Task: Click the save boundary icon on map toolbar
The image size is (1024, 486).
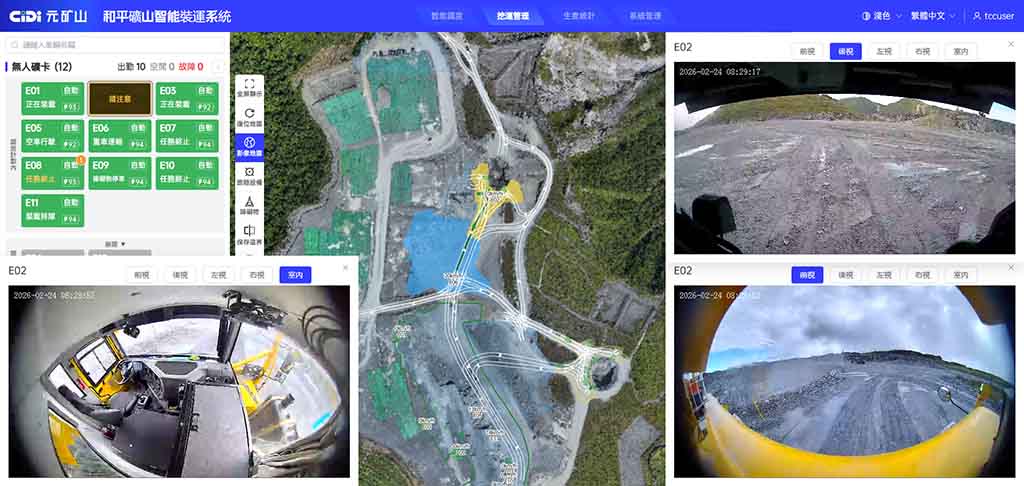Action: pyautogui.click(x=249, y=231)
